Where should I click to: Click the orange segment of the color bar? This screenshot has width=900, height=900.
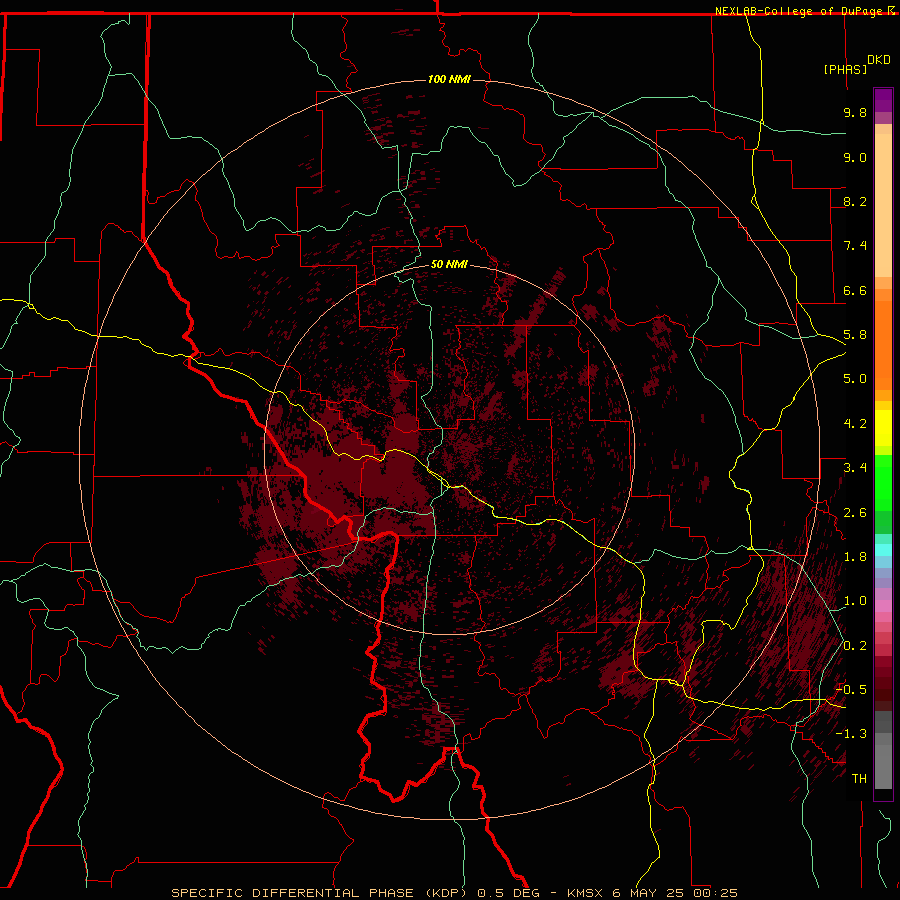[x=883, y=345]
